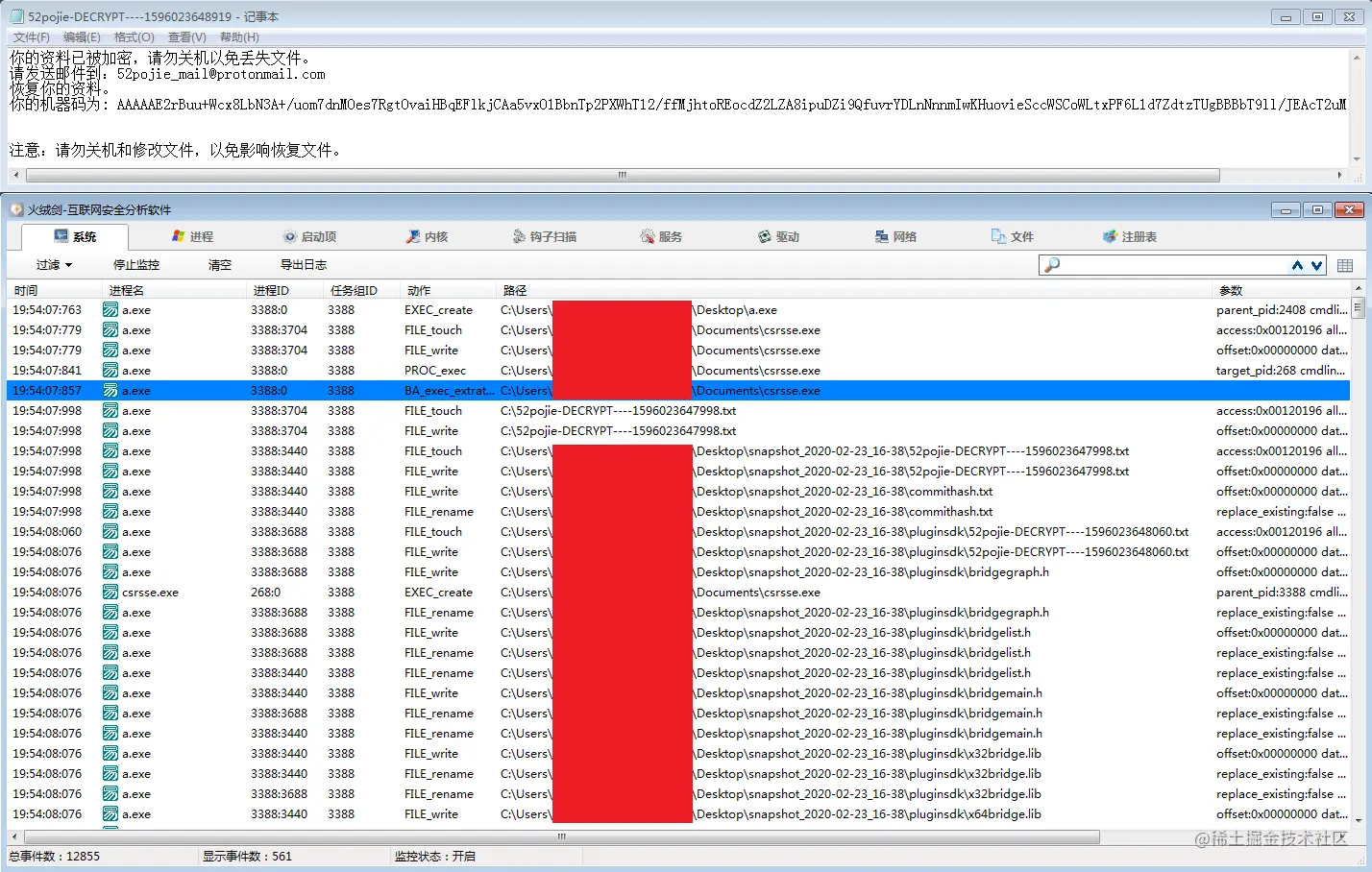Click the 动作 column header
This screenshot has height=872, width=1372.
coord(449,290)
